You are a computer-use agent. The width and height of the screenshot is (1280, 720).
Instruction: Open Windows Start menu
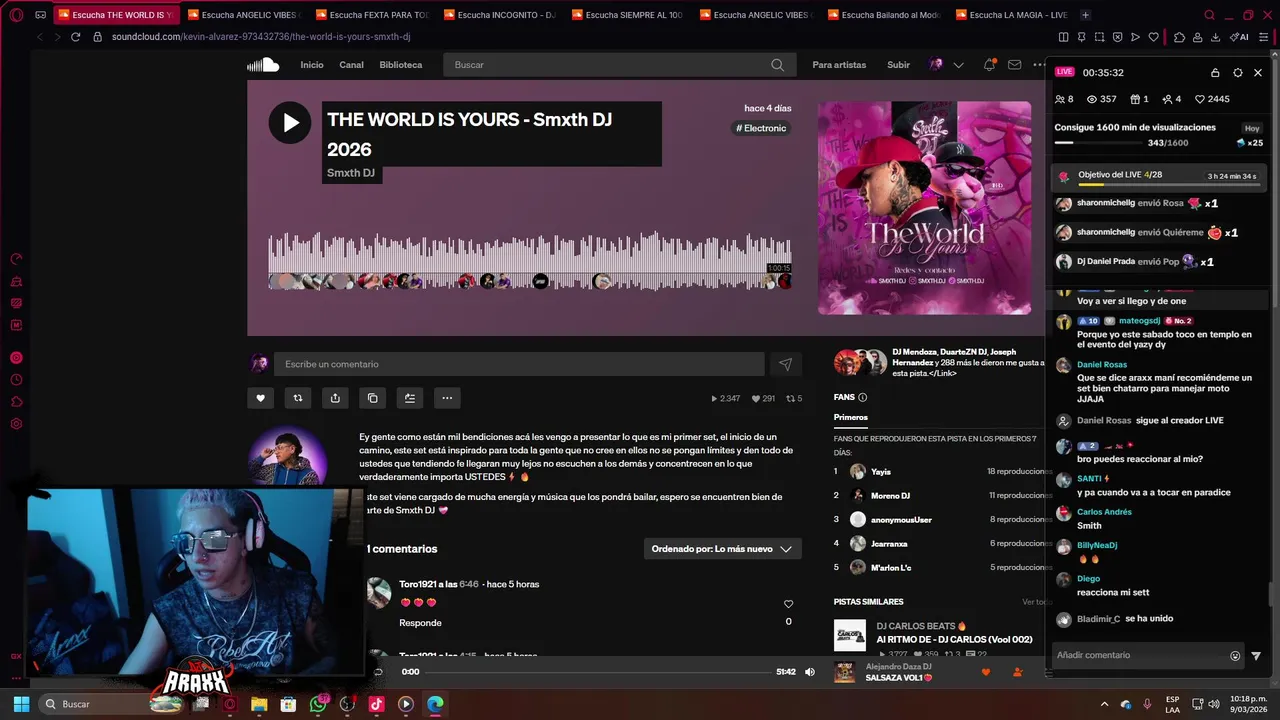21,704
